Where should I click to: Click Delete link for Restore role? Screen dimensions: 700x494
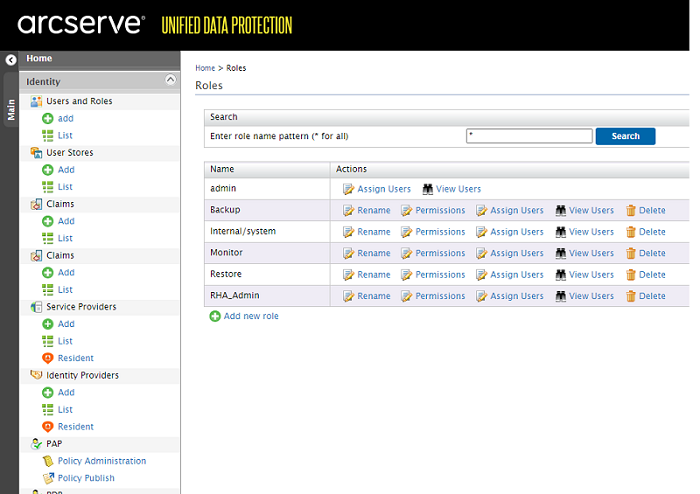point(652,274)
